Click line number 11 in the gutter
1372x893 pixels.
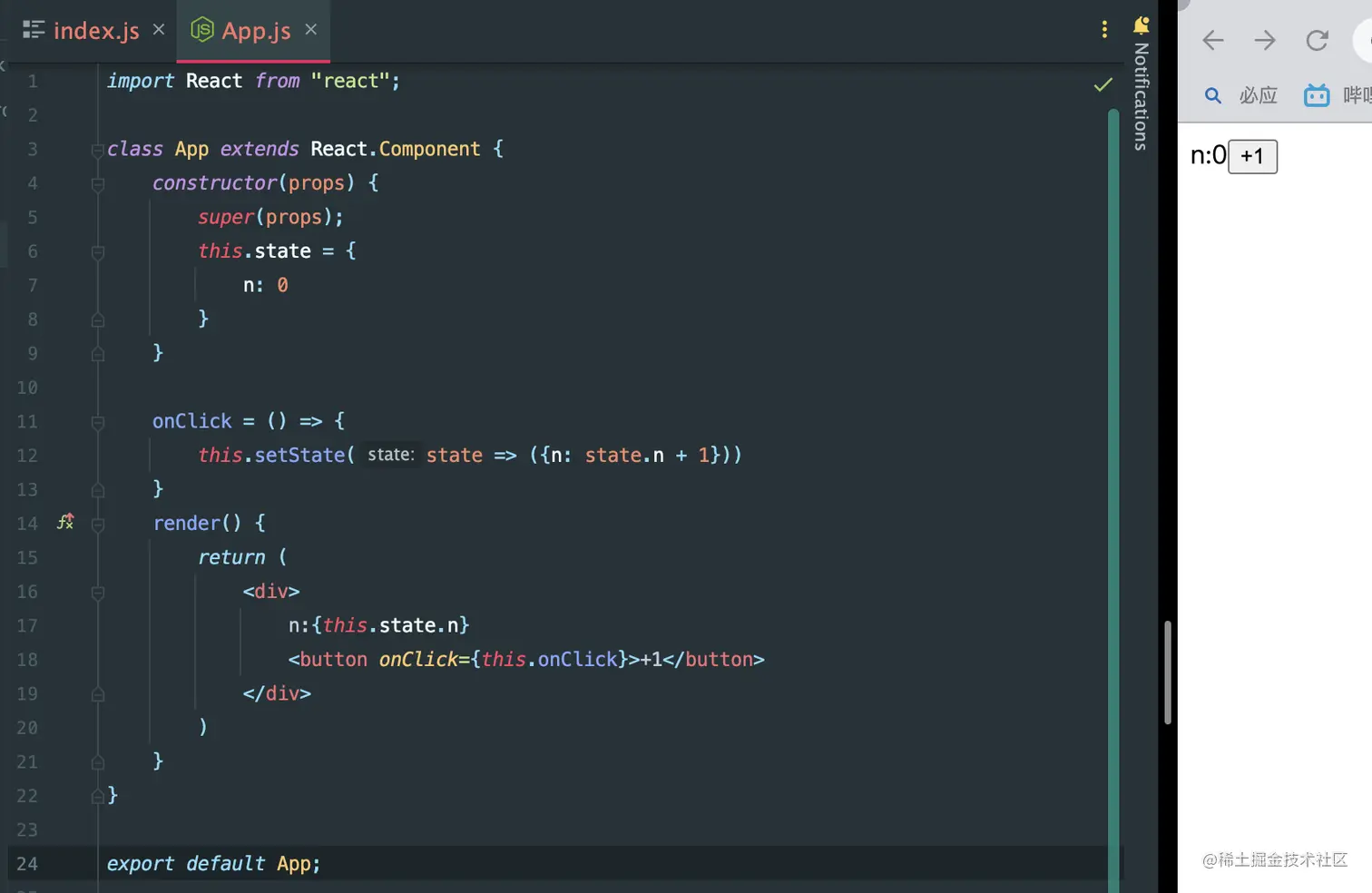click(x=27, y=421)
